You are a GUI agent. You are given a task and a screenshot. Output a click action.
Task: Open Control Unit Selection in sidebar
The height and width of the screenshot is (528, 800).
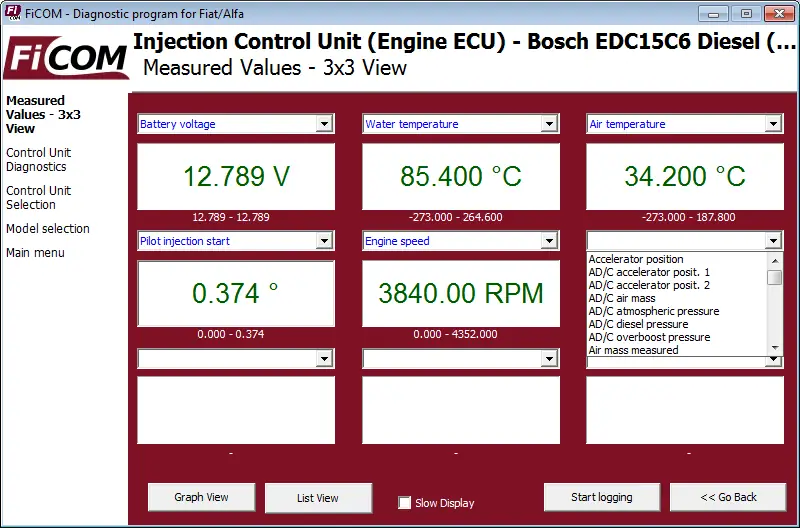pyautogui.click(x=38, y=197)
